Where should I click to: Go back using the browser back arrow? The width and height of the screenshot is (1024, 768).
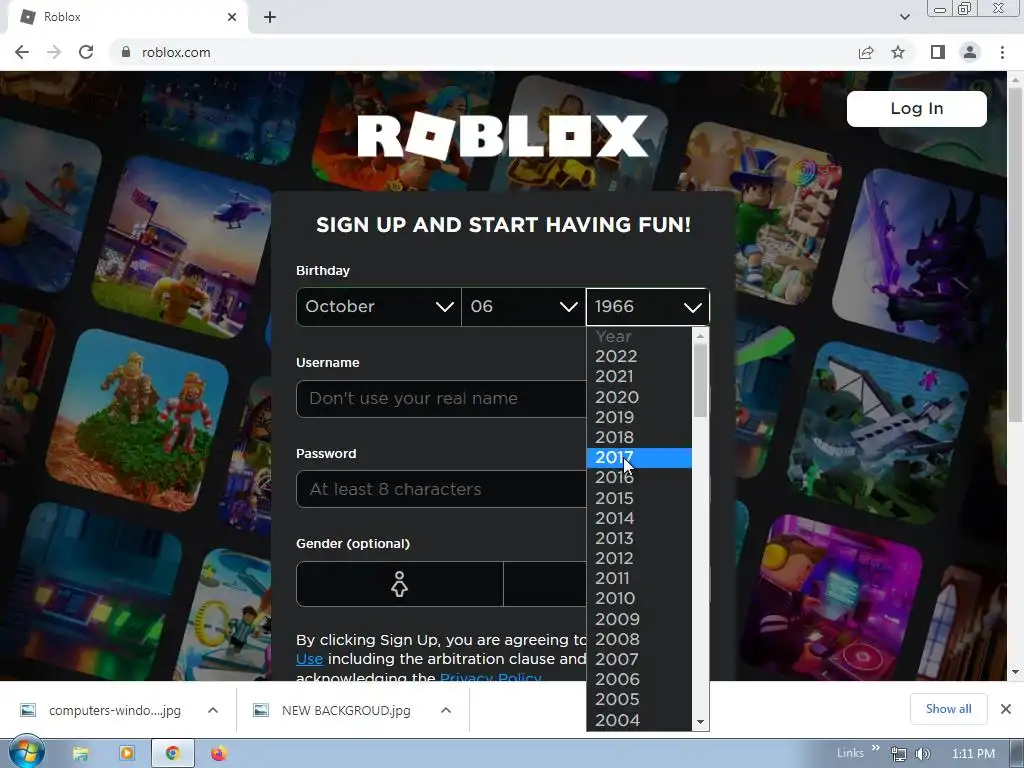[x=22, y=52]
